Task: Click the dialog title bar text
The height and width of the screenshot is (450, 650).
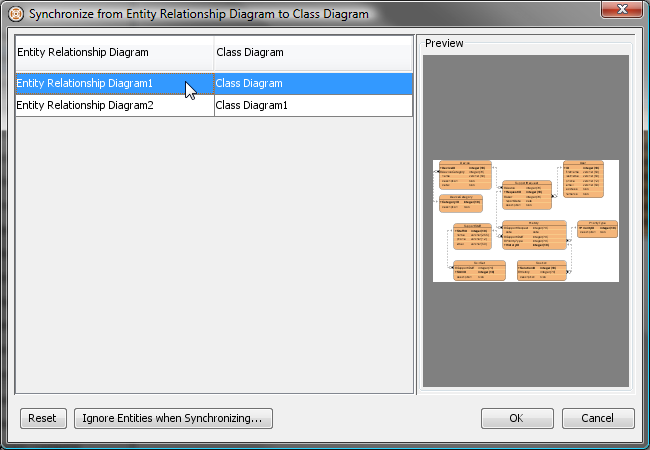Action: (x=199, y=14)
